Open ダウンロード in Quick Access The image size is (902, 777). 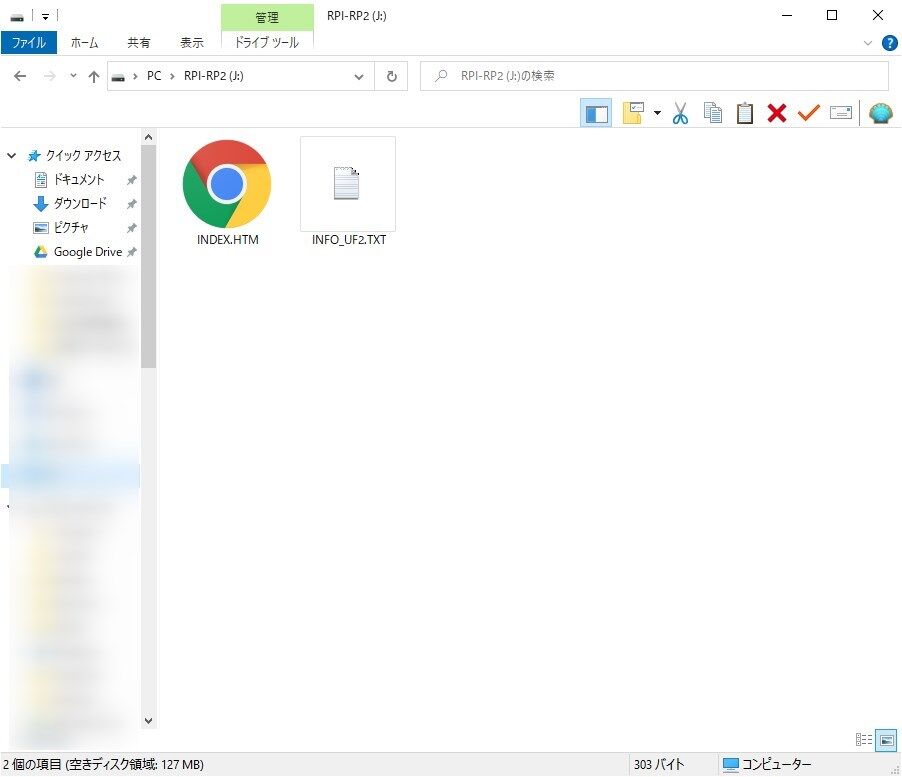pyautogui.click(x=80, y=204)
